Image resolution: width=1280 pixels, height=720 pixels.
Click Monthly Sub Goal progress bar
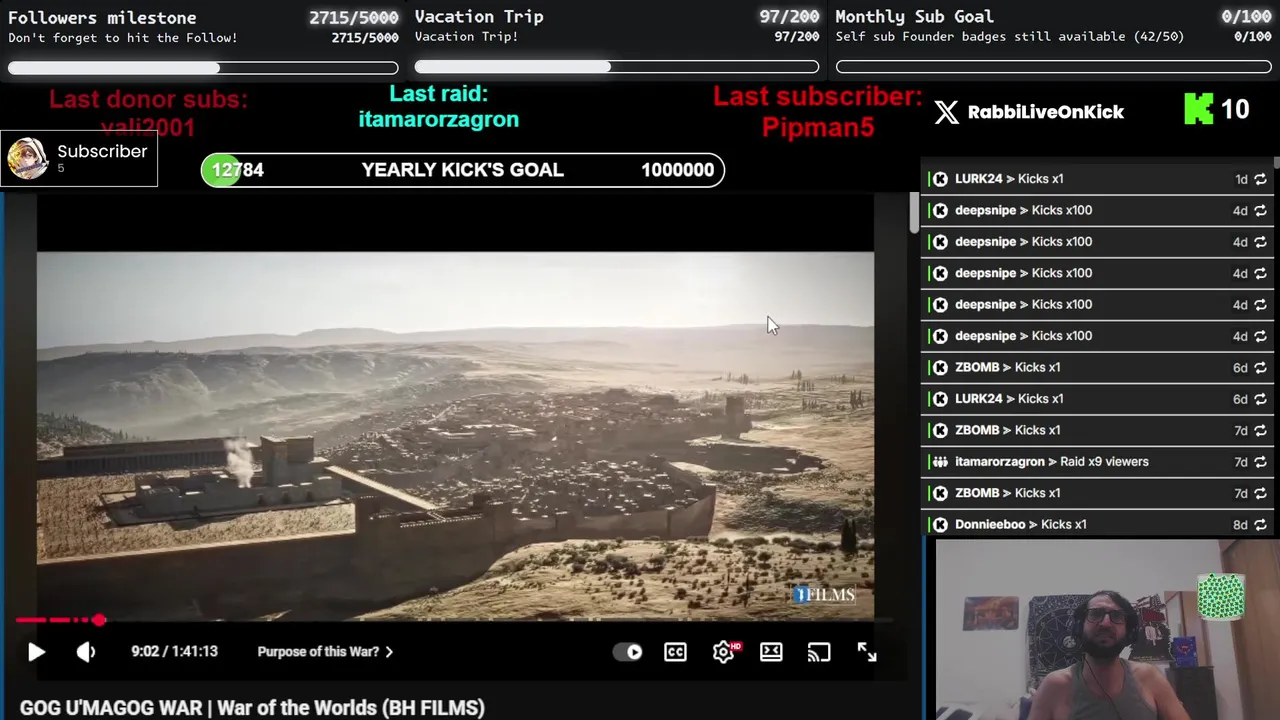click(x=1053, y=67)
